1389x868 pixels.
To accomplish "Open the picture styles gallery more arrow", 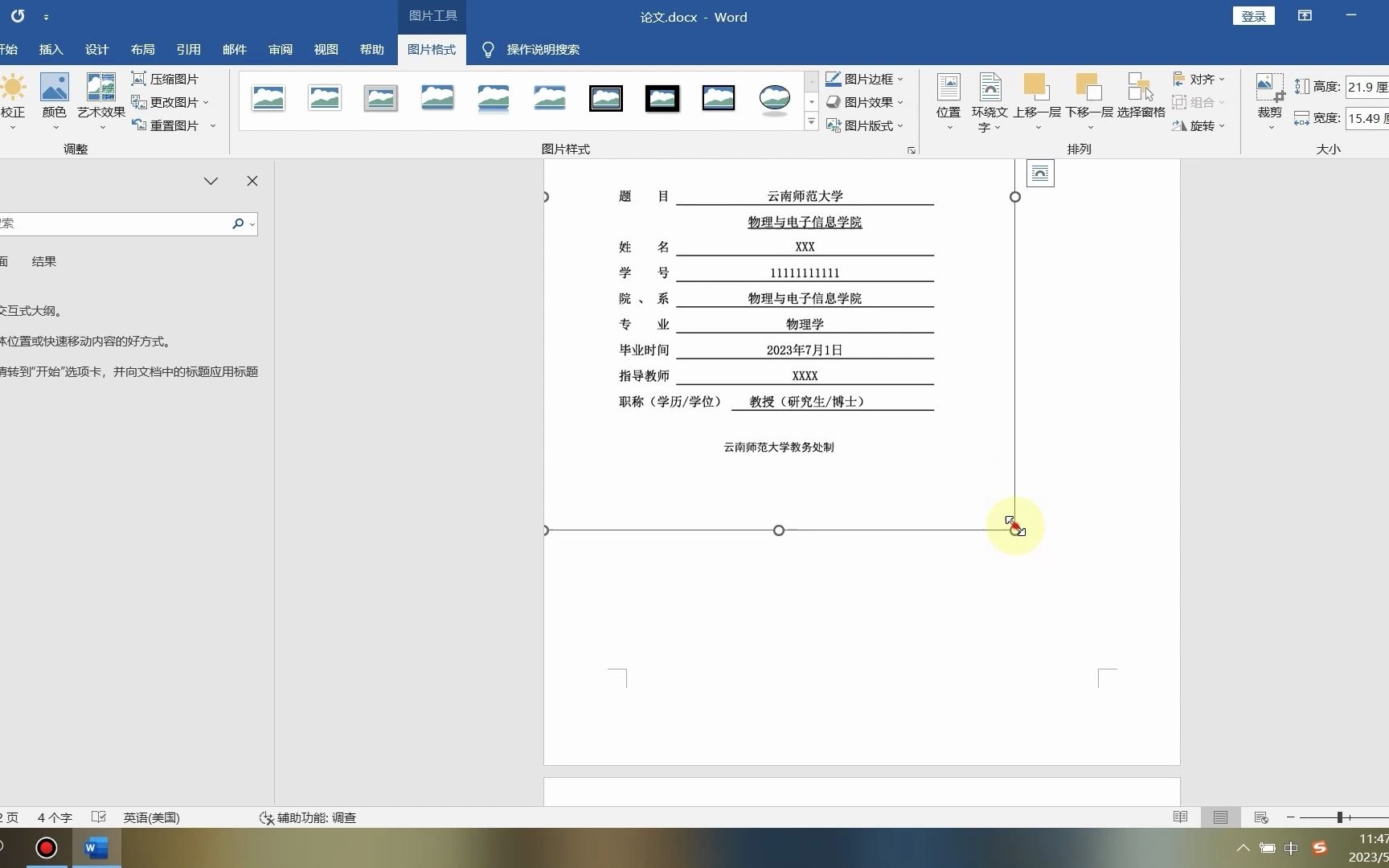I will (811, 122).
